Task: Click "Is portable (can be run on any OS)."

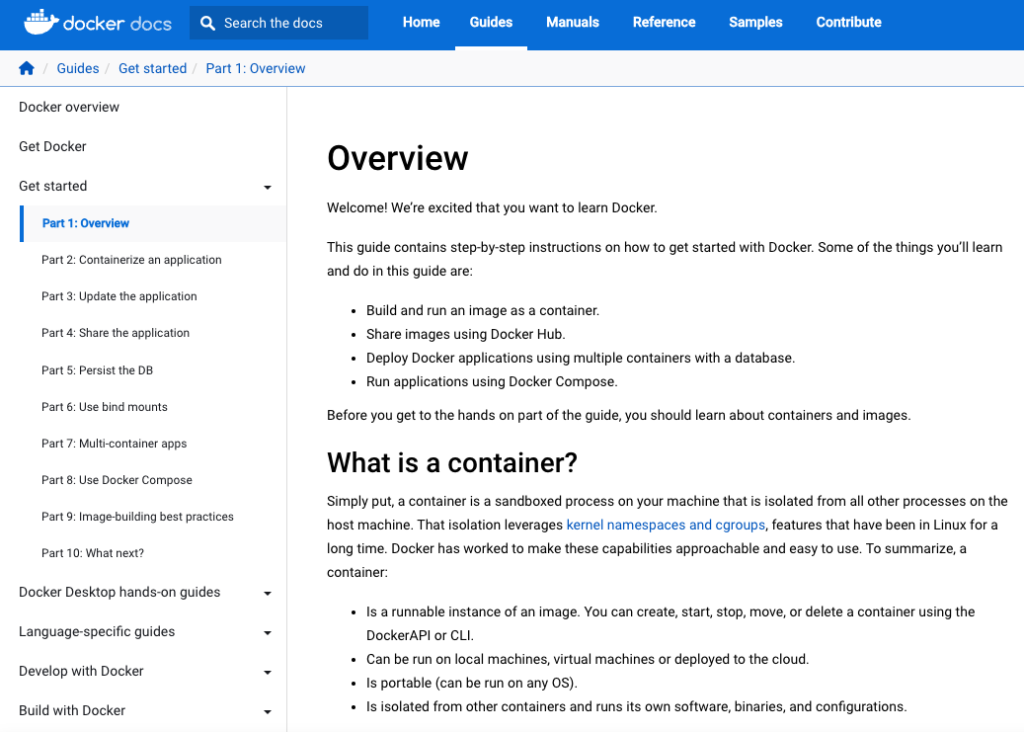Action: pos(472,683)
